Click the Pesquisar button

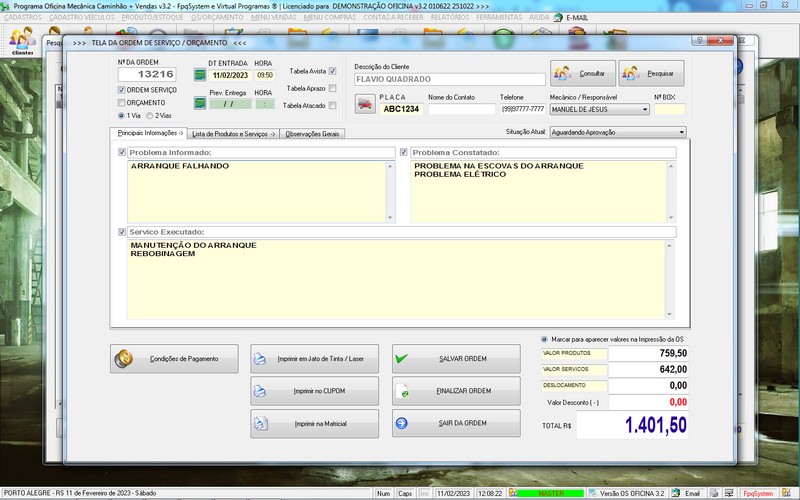(x=652, y=73)
